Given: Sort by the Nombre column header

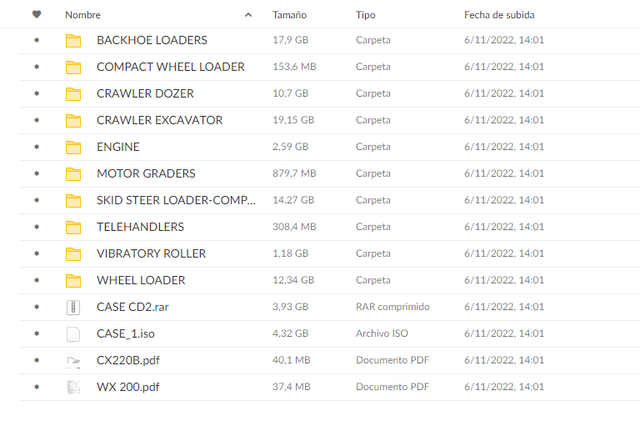Looking at the screenshot, I should point(83,15).
